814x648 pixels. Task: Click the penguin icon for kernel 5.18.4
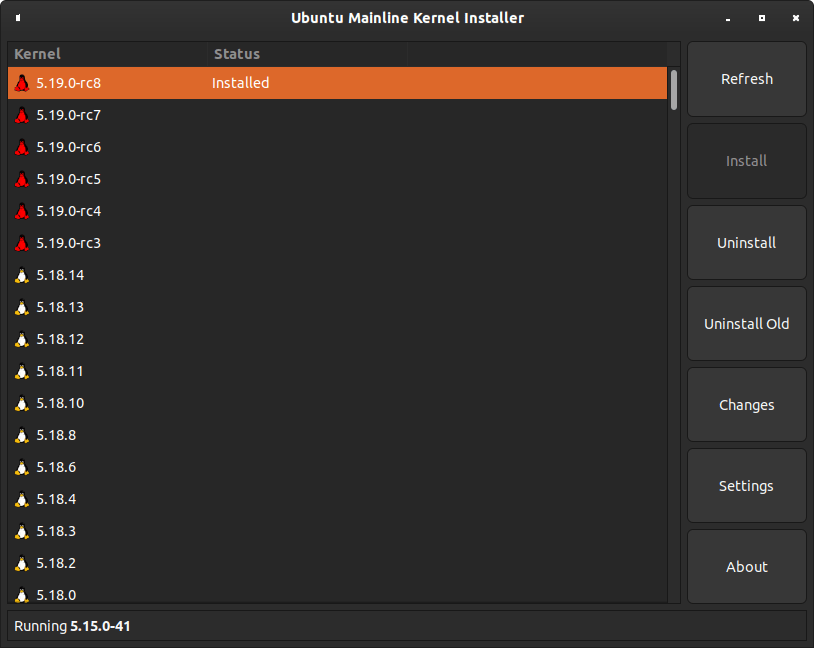22,500
